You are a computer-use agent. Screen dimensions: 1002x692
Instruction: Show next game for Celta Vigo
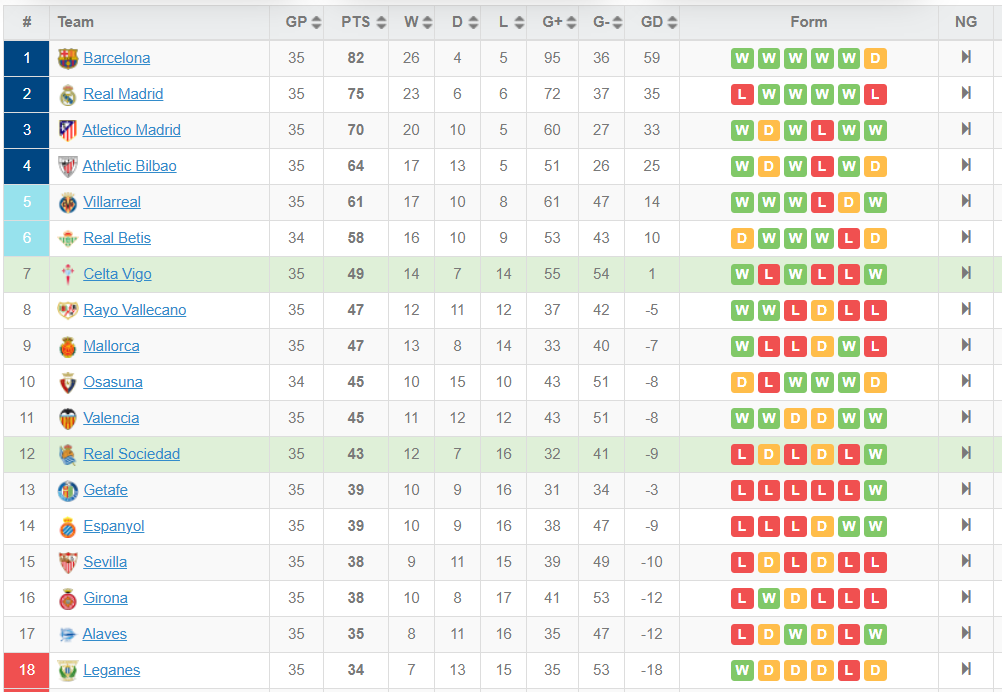click(x=966, y=273)
